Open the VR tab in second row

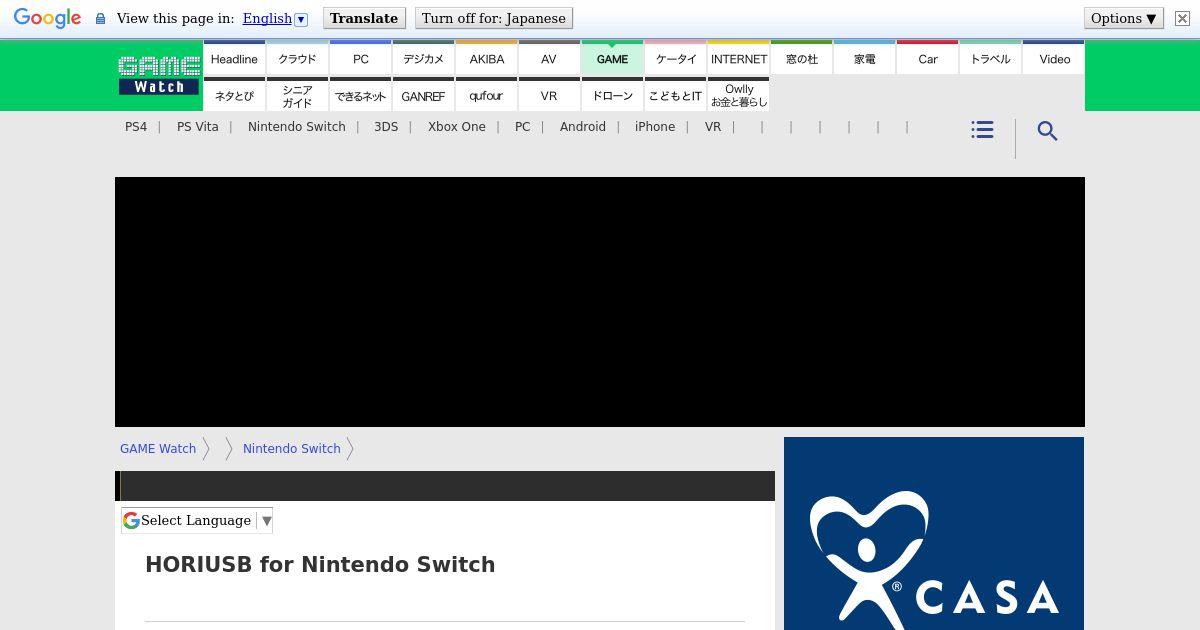click(549, 95)
